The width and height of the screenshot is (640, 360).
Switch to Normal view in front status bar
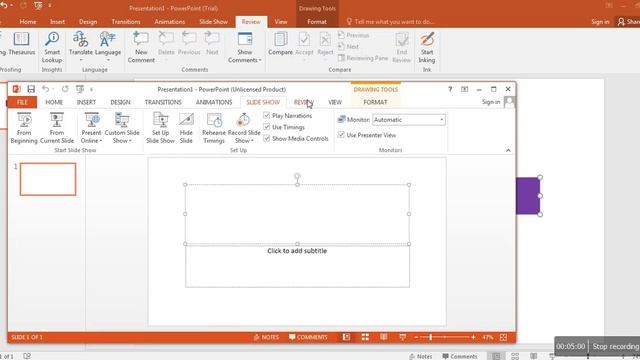(346, 337)
